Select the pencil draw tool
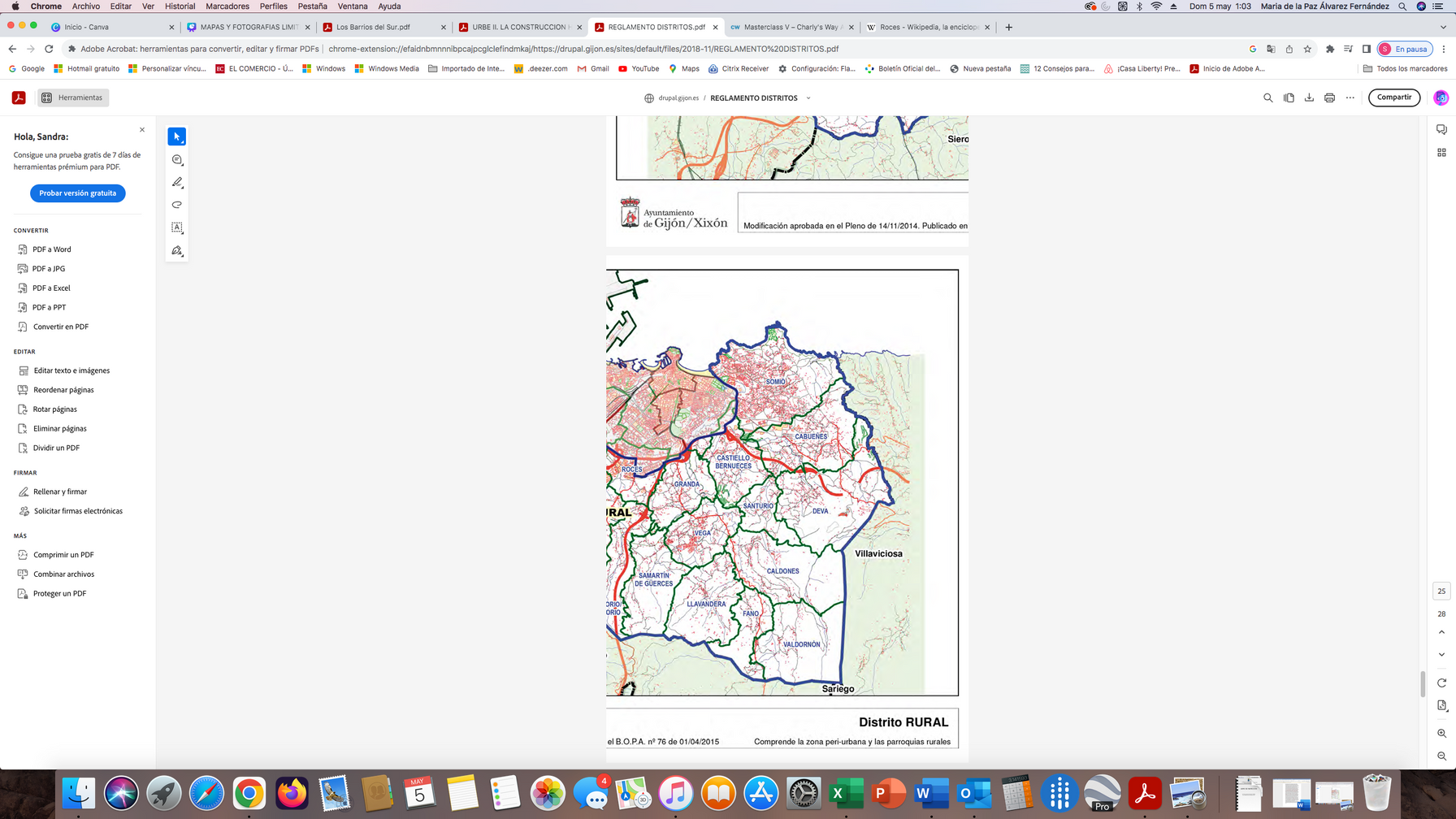The width and height of the screenshot is (1456, 819). (x=176, y=182)
